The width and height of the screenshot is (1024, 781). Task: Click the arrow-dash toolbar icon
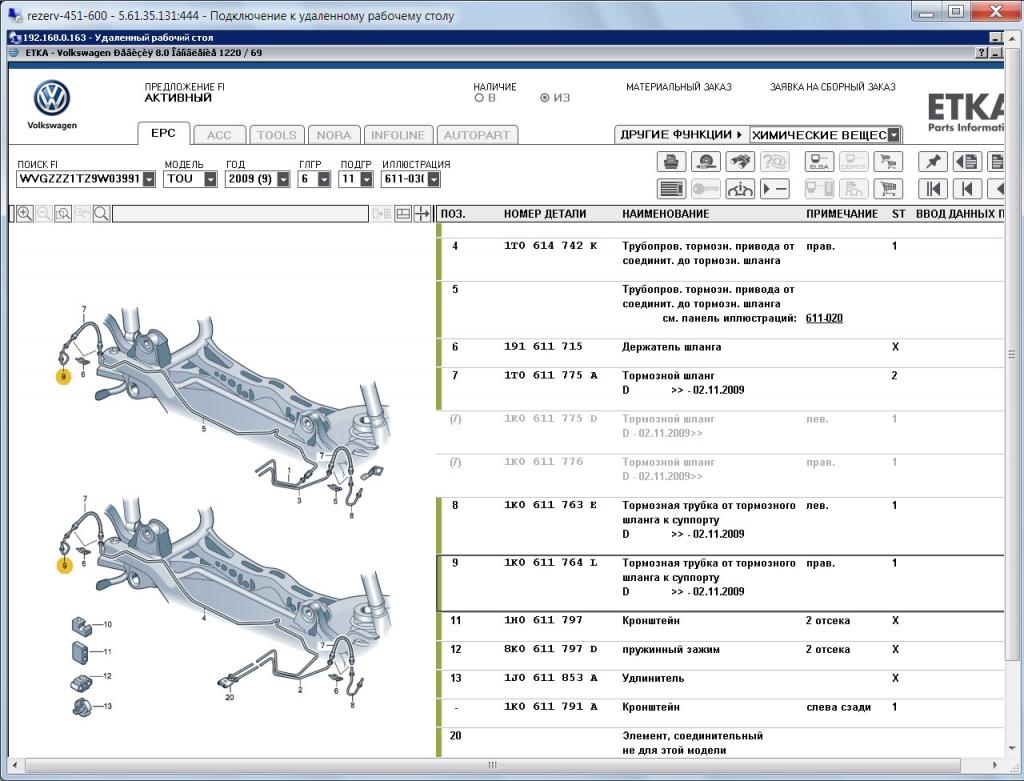pos(775,189)
